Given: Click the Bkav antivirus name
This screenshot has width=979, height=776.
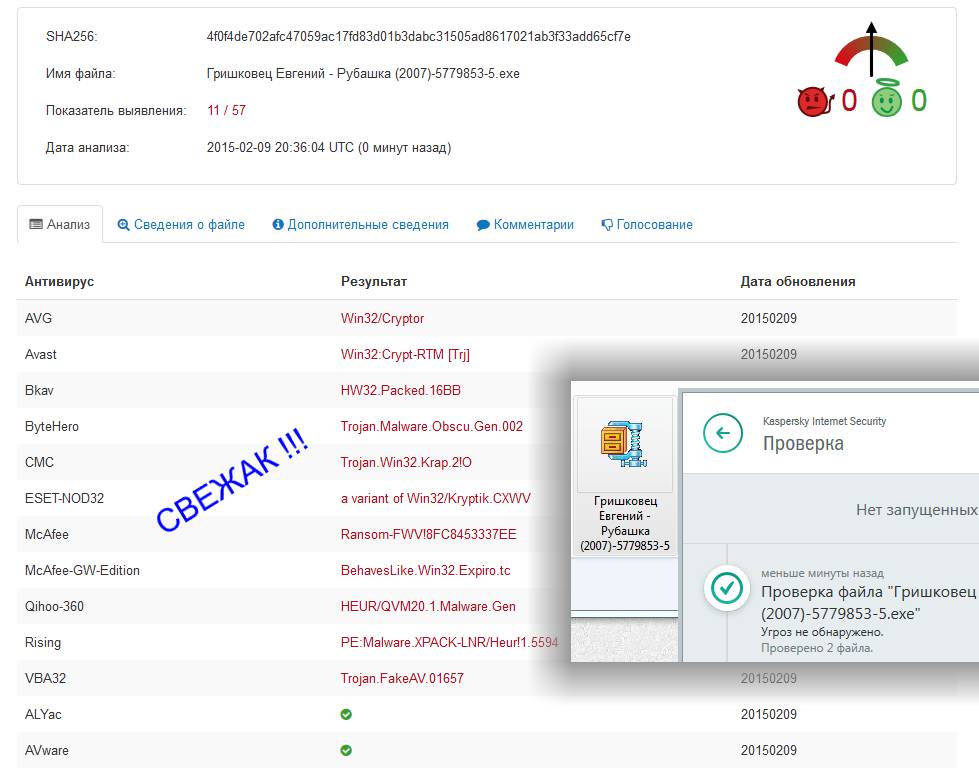Looking at the screenshot, I should point(39,391).
